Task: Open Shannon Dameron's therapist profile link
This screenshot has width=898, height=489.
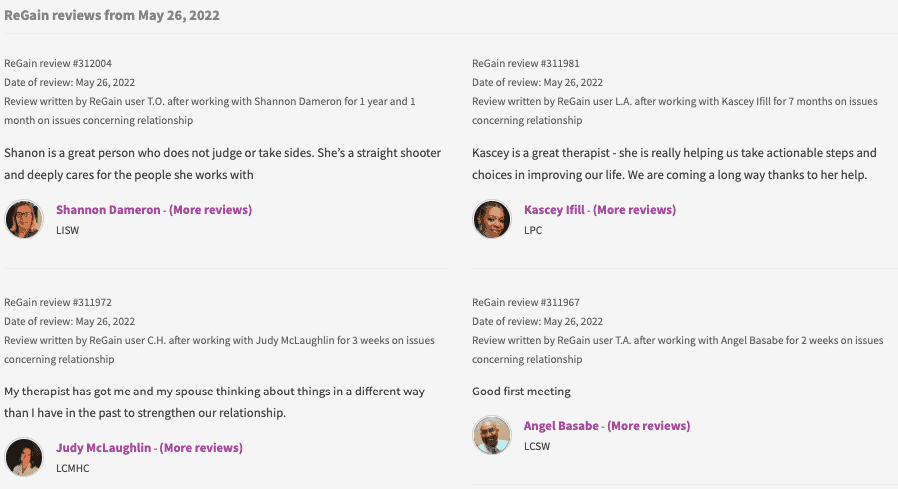Action: pos(108,210)
